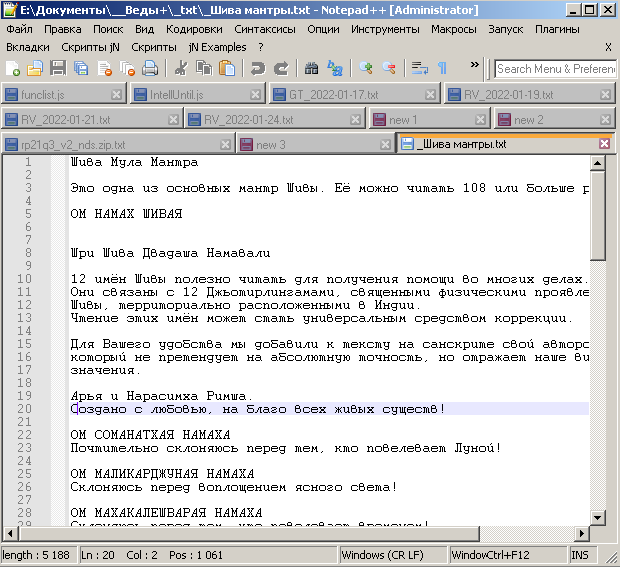
Task: Open the ? help menu
Action: pyautogui.click(x=261, y=47)
